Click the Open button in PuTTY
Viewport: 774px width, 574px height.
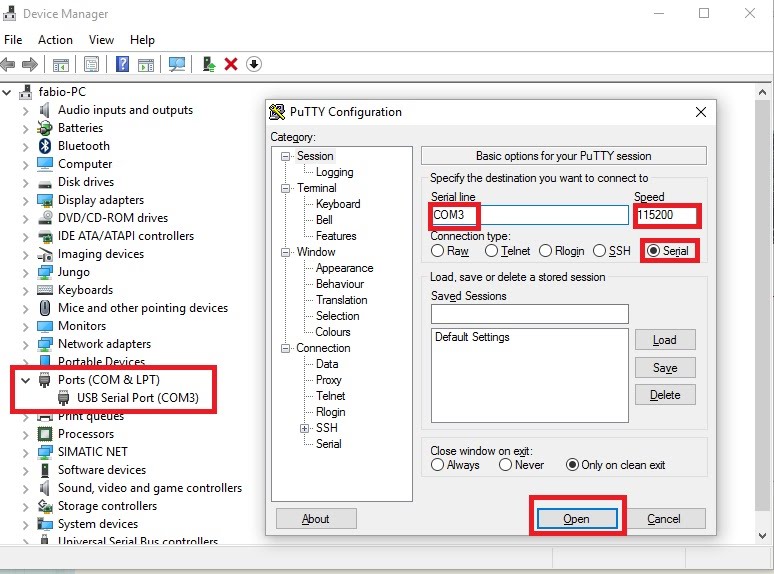click(577, 519)
